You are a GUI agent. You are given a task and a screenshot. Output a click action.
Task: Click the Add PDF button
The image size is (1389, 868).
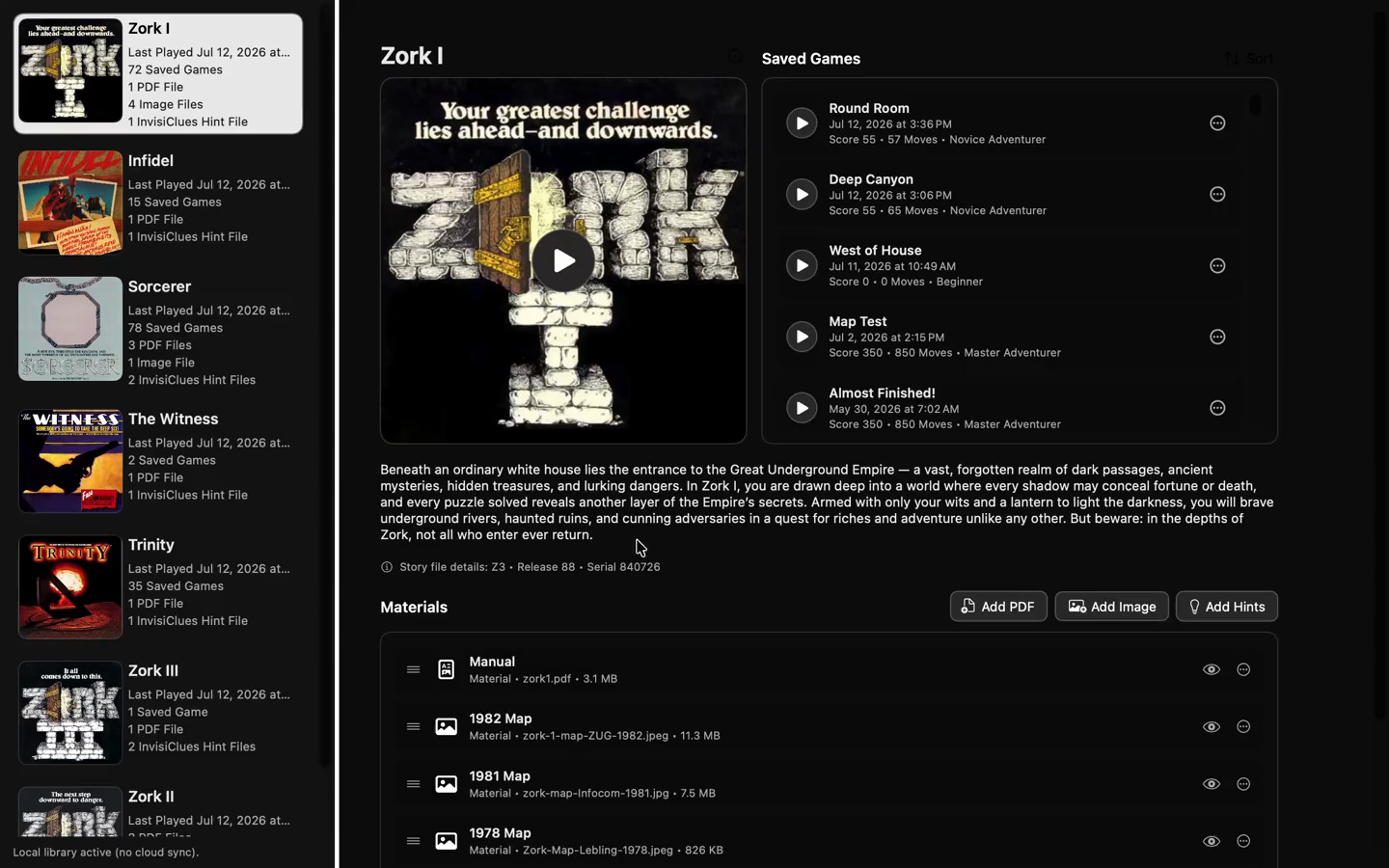(x=998, y=607)
